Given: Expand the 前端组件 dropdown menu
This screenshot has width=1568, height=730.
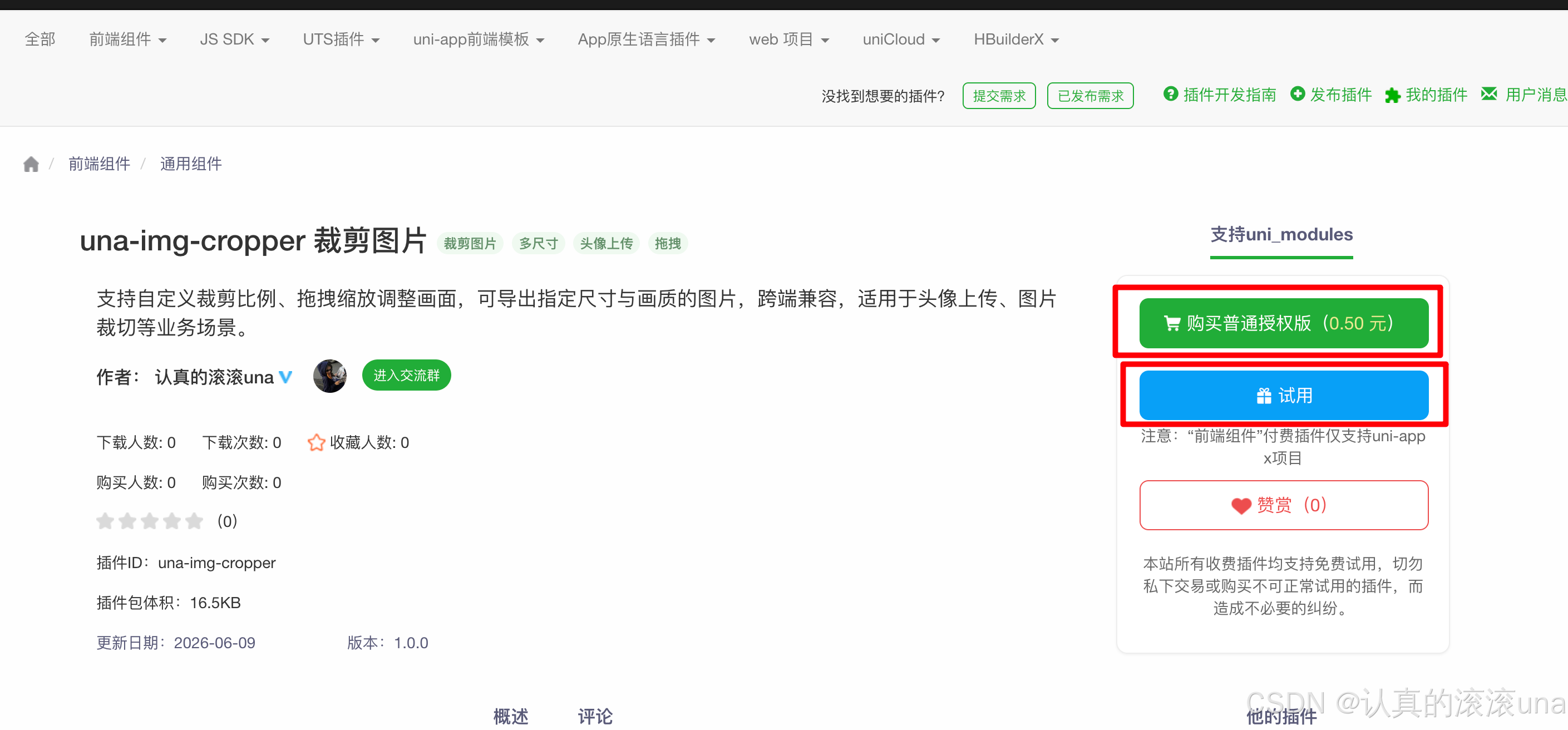Looking at the screenshot, I should coord(128,40).
